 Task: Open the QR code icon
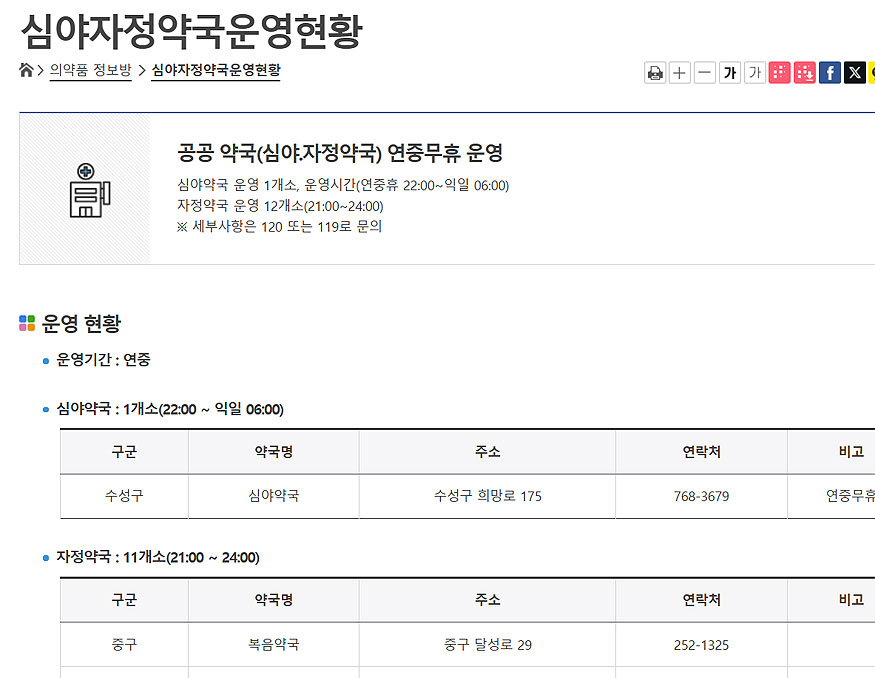(780, 72)
